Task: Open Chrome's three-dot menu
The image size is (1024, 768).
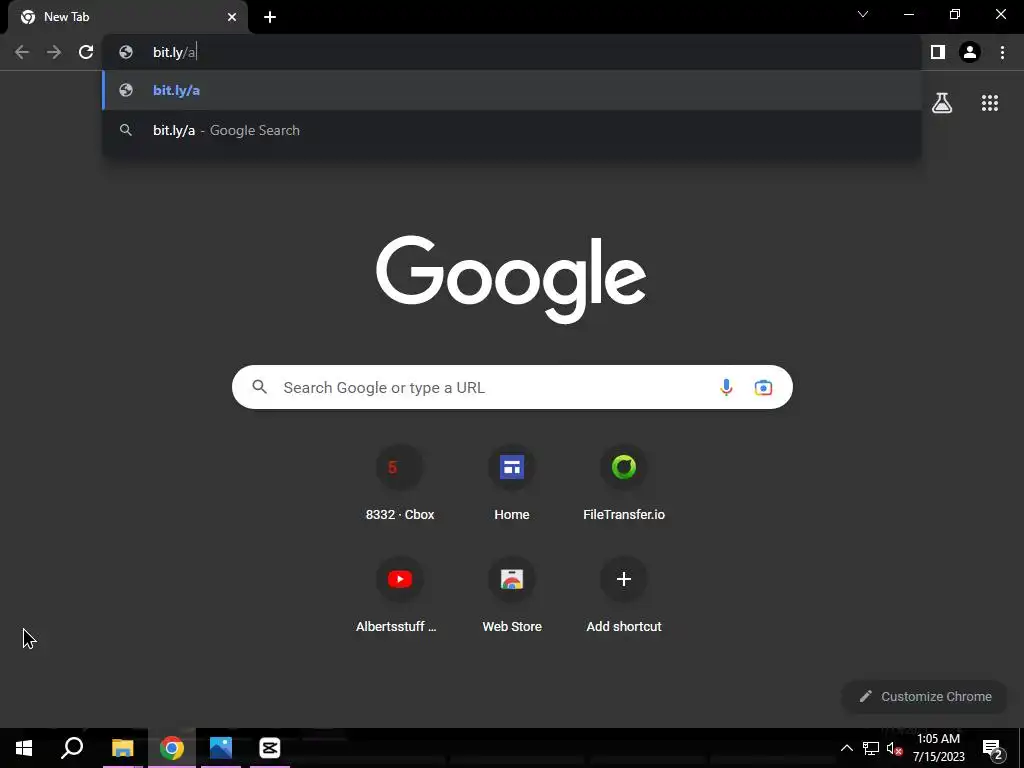Action: (x=1002, y=52)
